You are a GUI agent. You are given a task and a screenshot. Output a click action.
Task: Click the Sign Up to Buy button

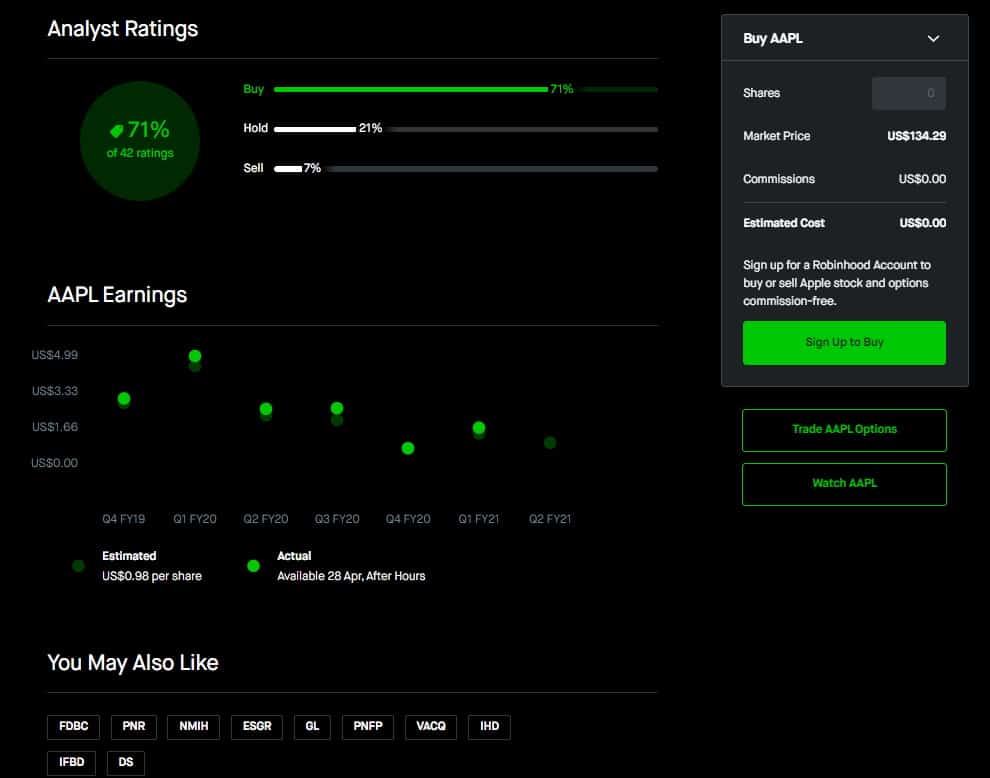[844, 343]
